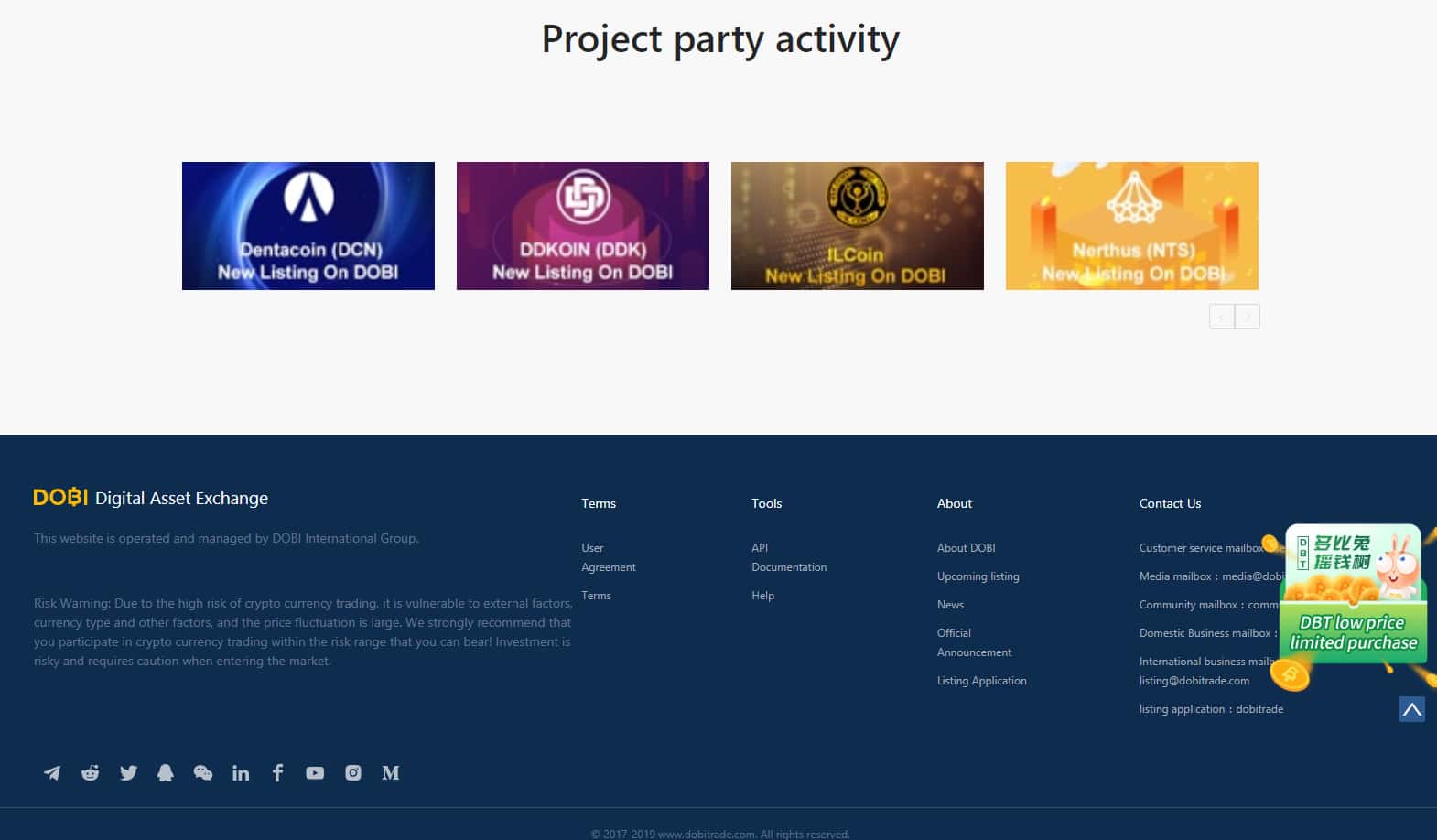This screenshot has height=840, width=1437.
Task: Open the WeChat chat bubbles icon
Action: tap(203, 773)
